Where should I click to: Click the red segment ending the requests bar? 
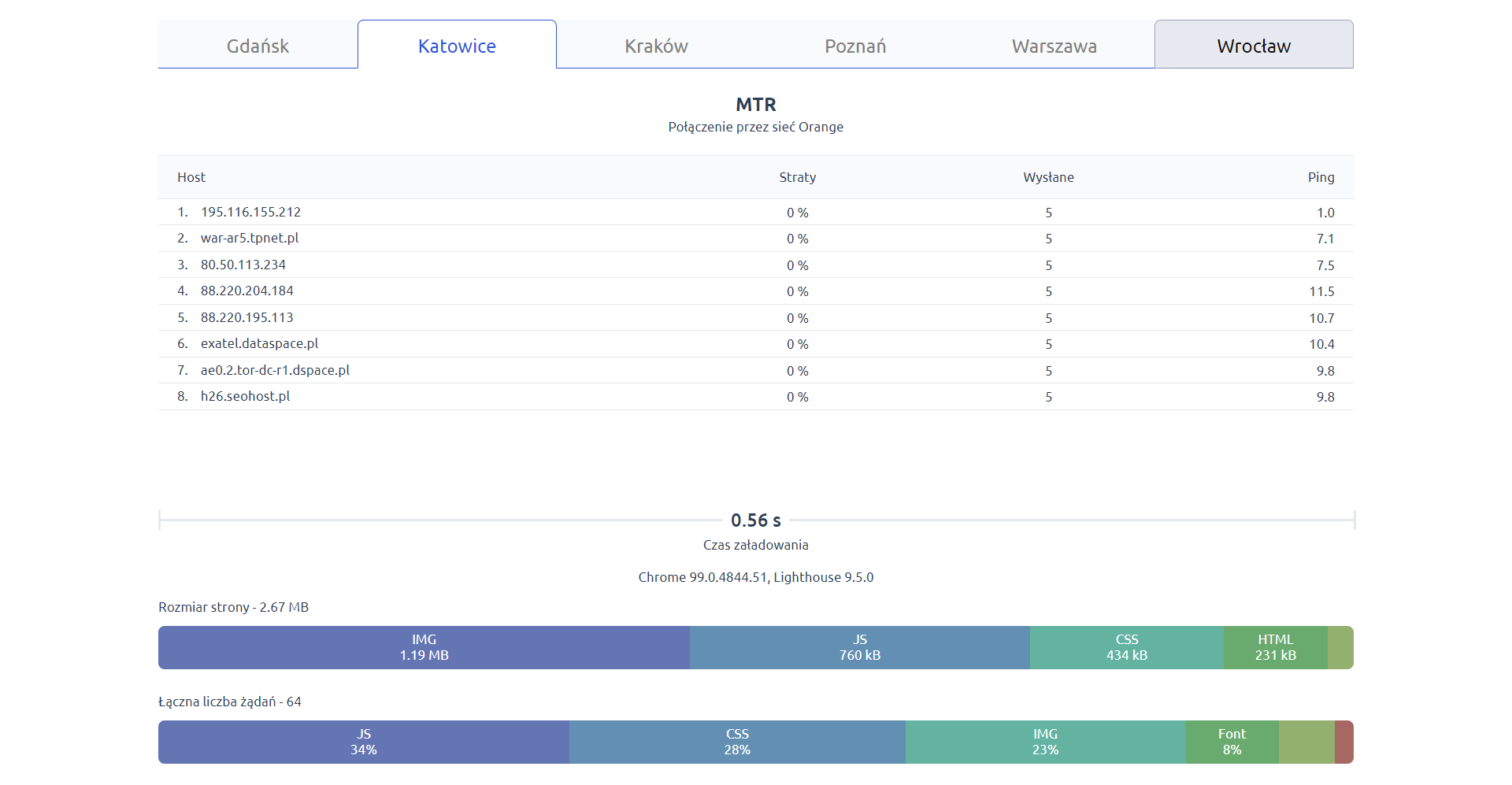pyautogui.click(x=1344, y=742)
